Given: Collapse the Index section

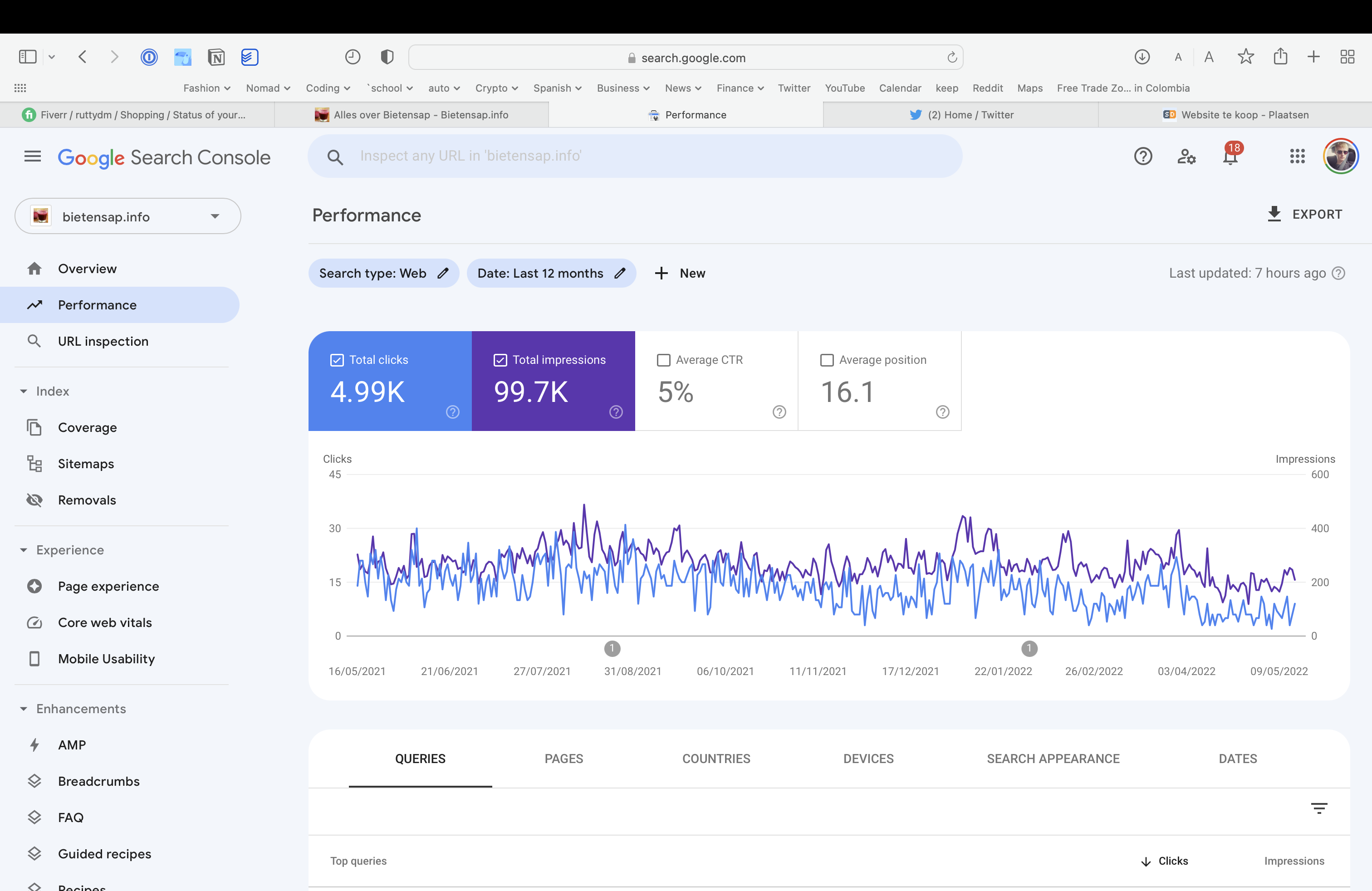Looking at the screenshot, I should tap(24, 392).
